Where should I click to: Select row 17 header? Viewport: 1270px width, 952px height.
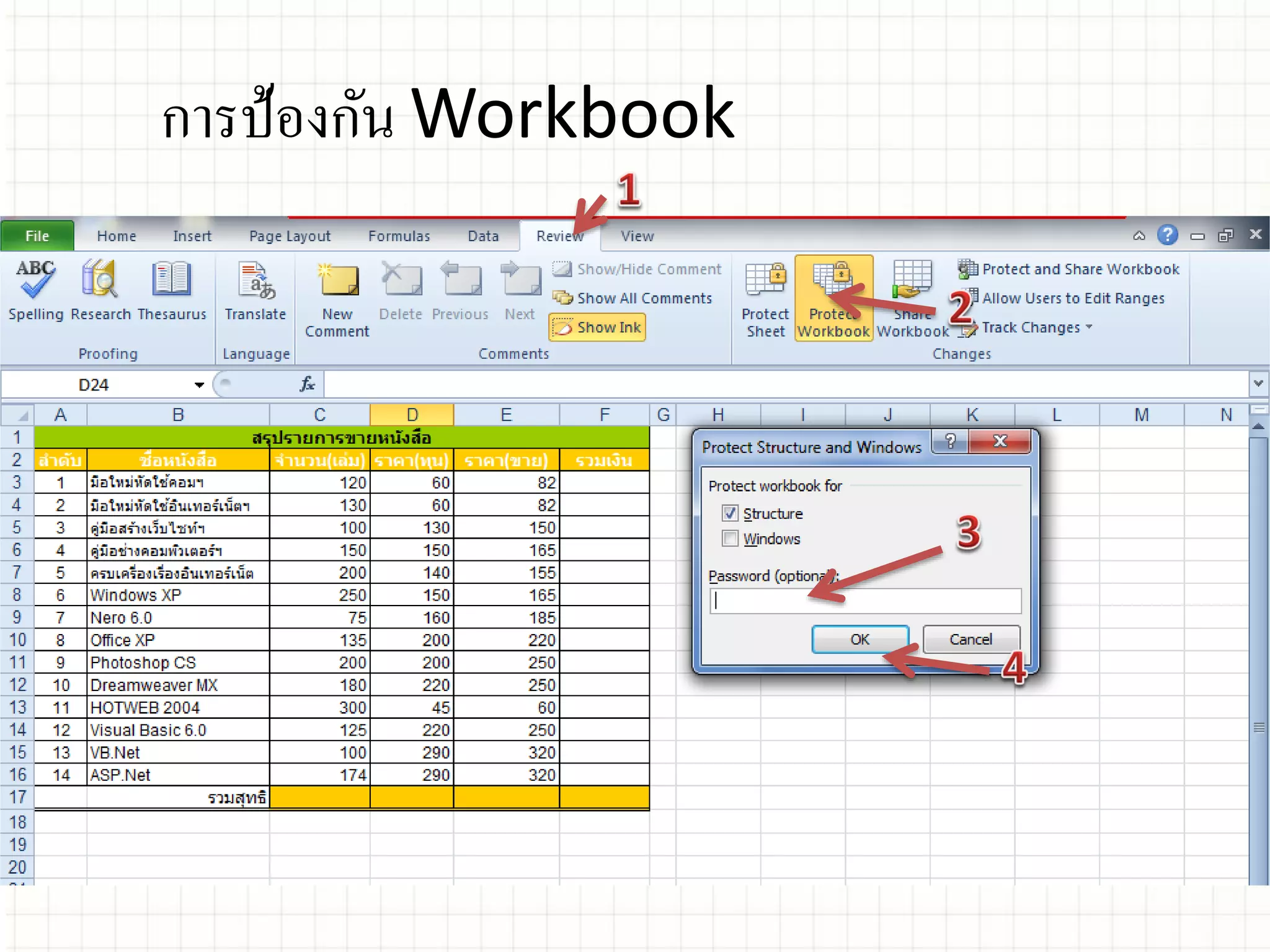point(17,797)
